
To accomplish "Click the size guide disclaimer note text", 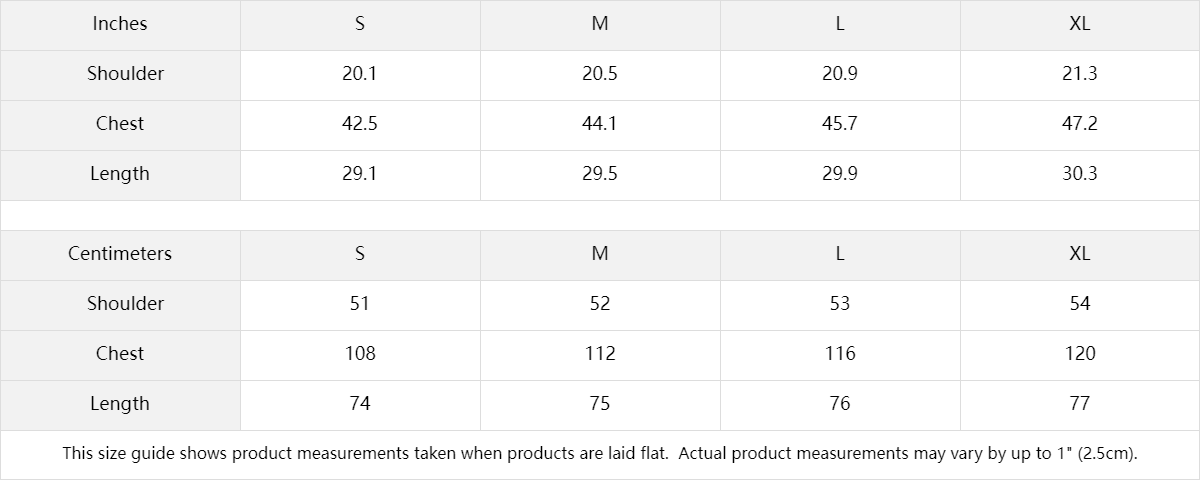I will [600, 454].
